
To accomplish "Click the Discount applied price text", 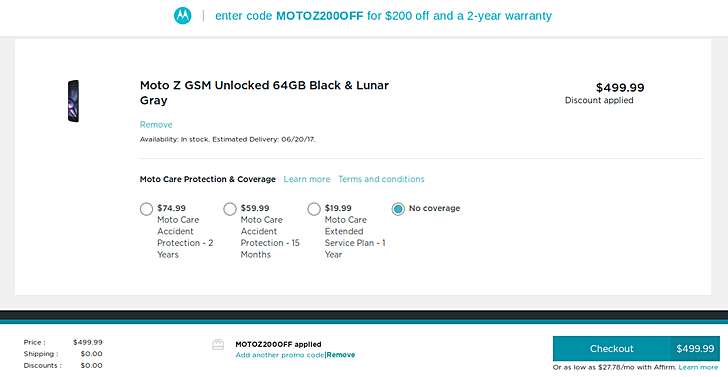I will pyautogui.click(x=599, y=100).
